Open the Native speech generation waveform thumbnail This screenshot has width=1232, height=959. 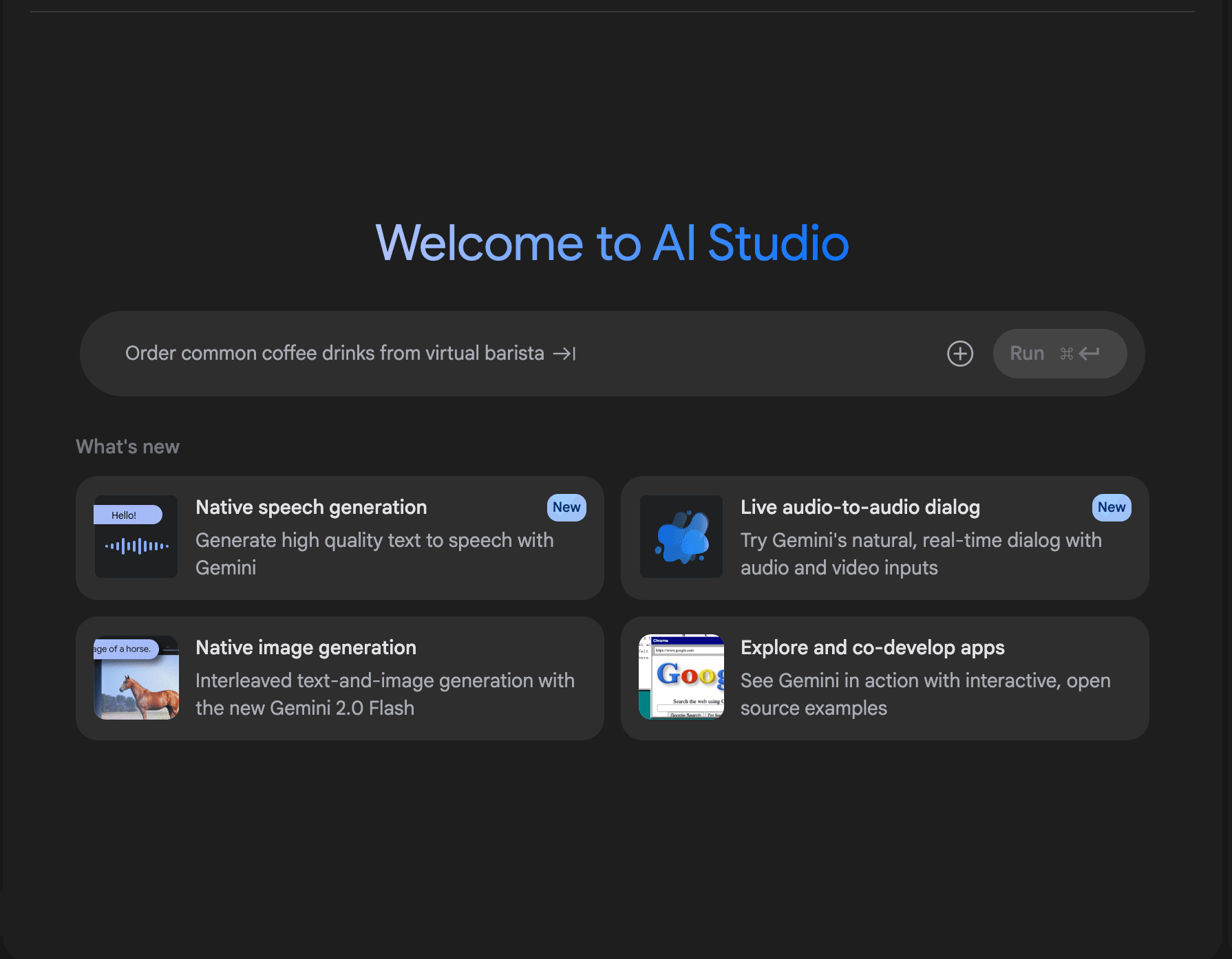click(136, 537)
